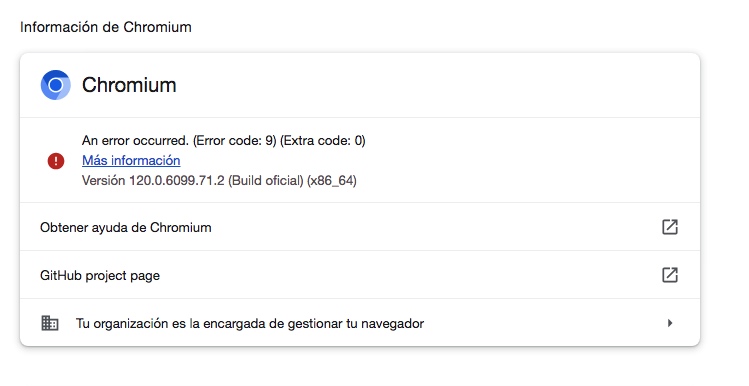
Task: Click the Chromium title text
Action: coord(129,85)
